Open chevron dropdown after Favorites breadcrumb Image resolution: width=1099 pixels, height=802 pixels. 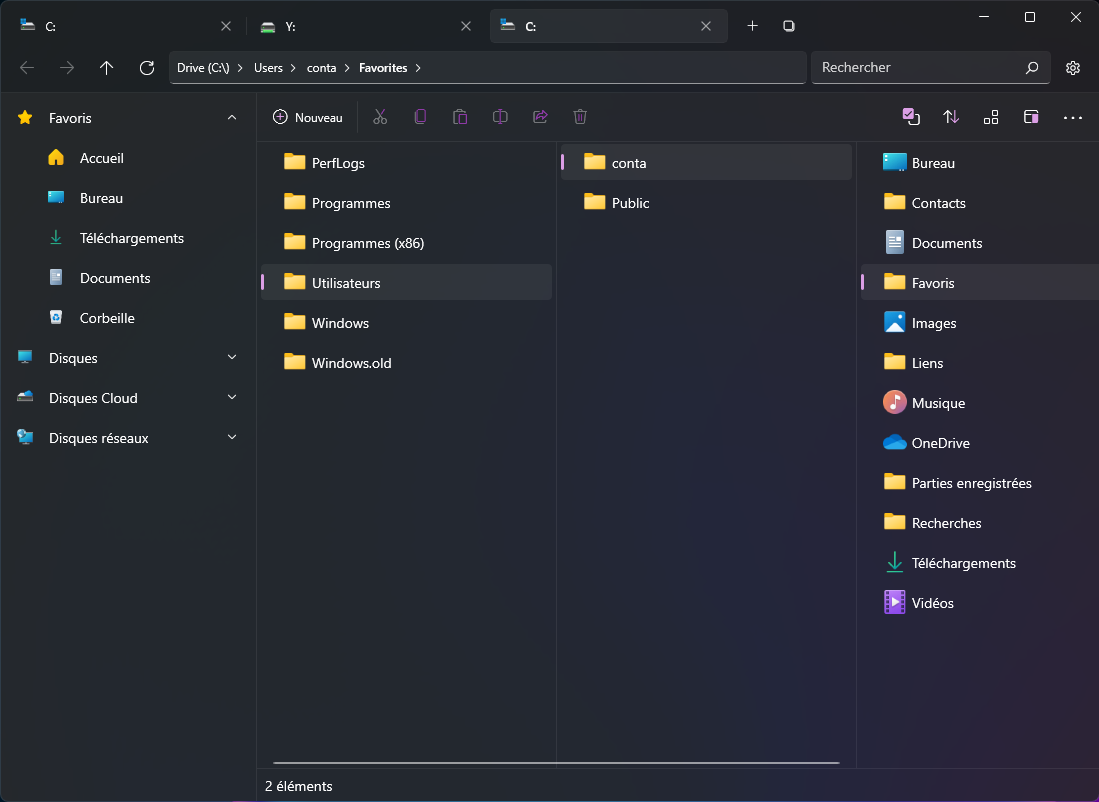[418, 68]
